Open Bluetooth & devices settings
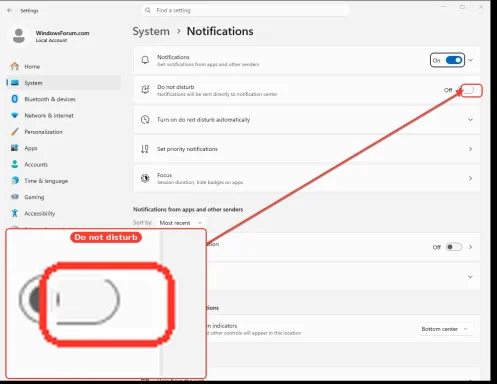 [63, 99]
